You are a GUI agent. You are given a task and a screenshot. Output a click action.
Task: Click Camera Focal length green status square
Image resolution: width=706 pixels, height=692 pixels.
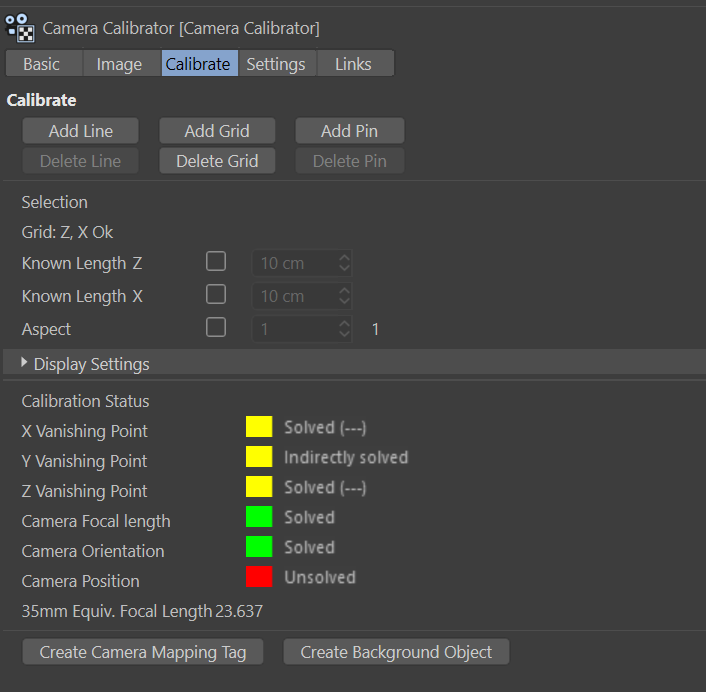(x=259, y=517)
